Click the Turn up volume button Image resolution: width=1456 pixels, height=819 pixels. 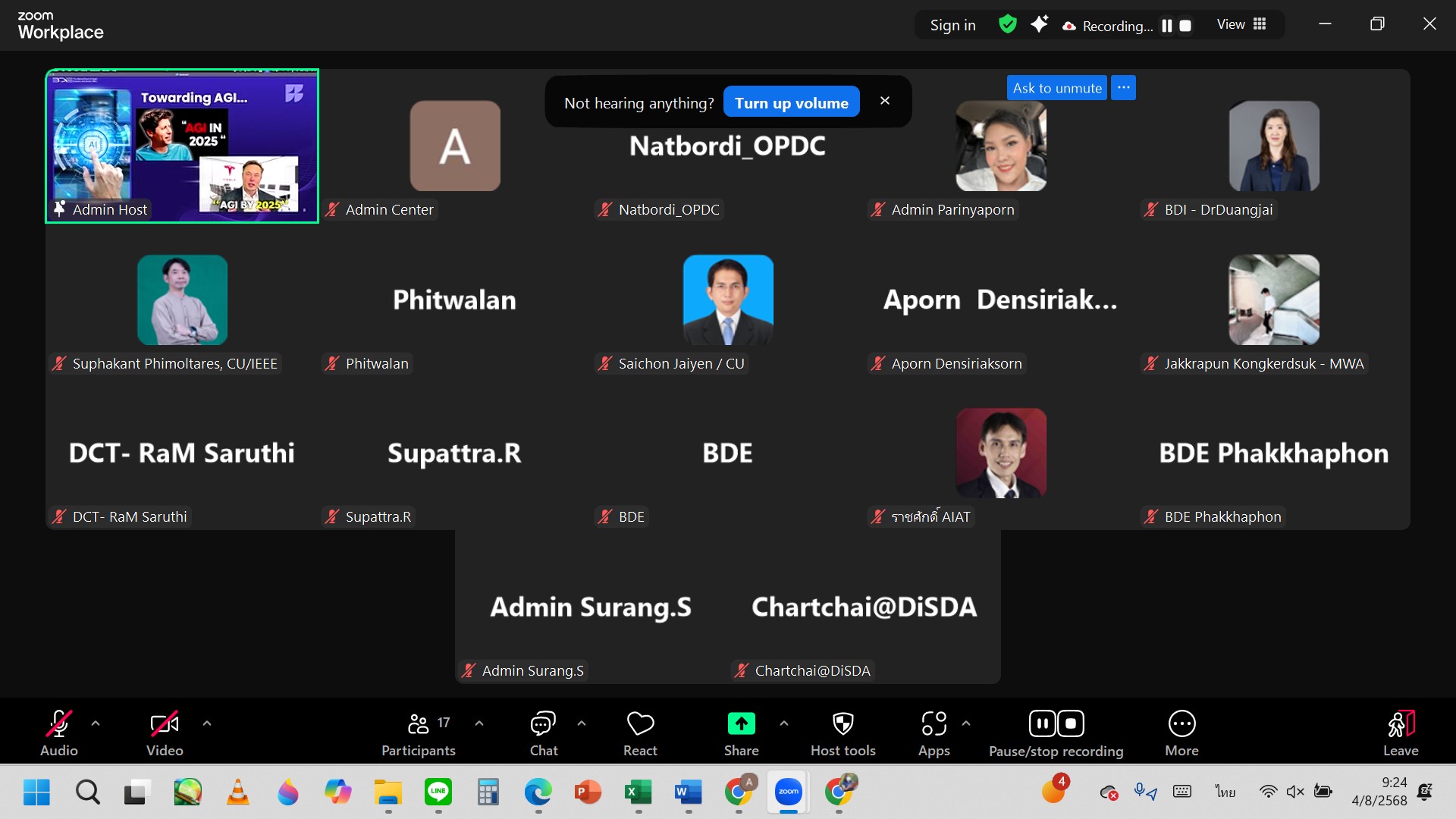tap(791, 102)
